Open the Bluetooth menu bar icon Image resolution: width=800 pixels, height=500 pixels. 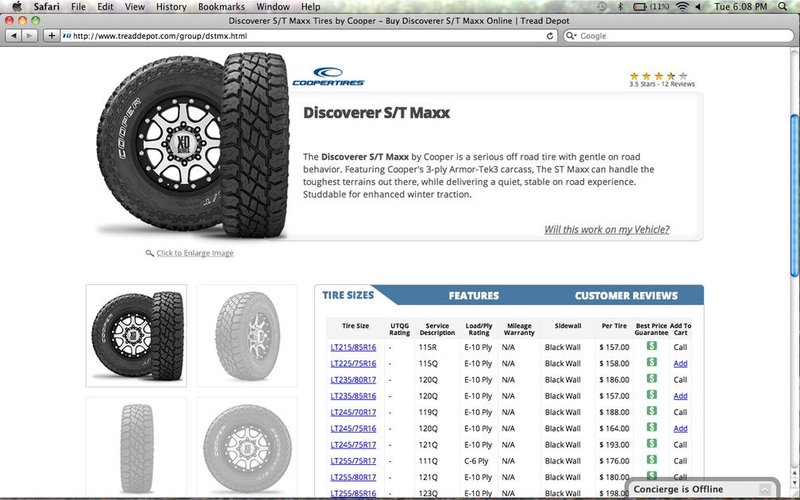coord(620,7)
